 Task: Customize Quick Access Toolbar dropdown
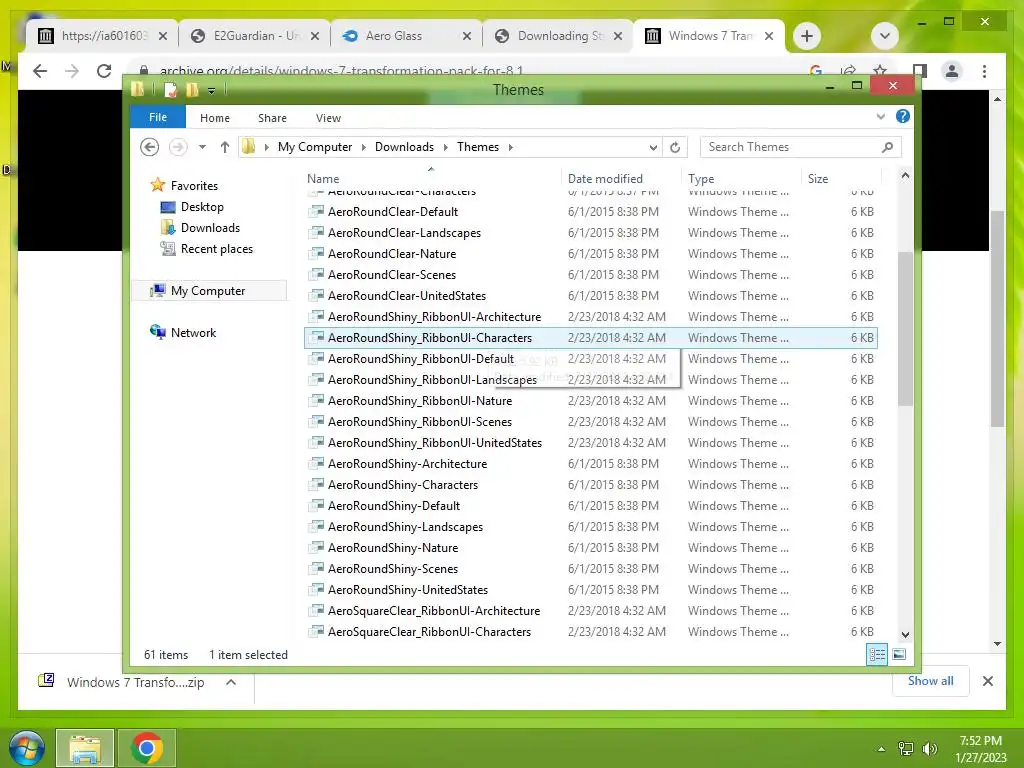(x=212, y=91)
